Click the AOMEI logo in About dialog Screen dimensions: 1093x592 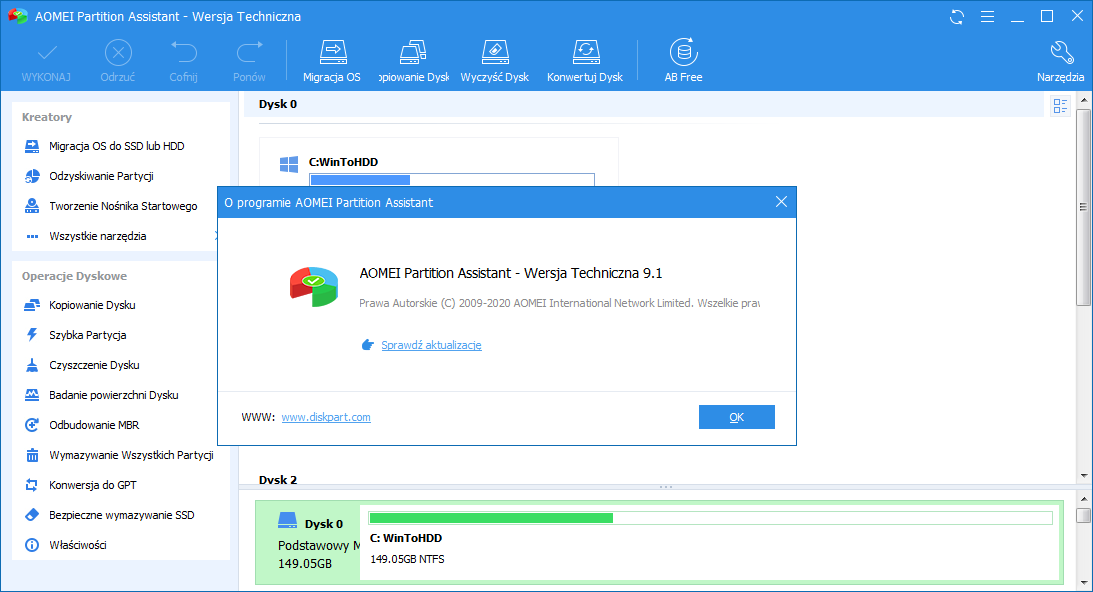click(x=314, y=286)
